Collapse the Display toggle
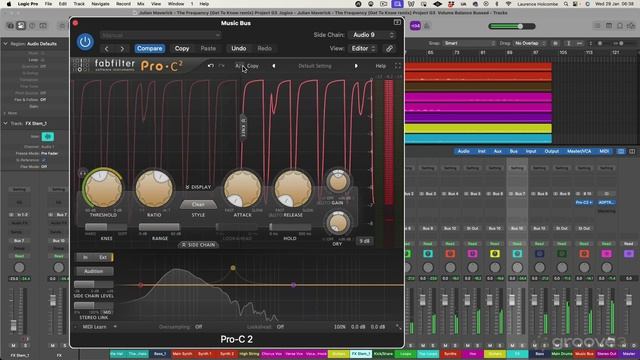Viewport: 640px width, 360px height. [x=198, y=187]
